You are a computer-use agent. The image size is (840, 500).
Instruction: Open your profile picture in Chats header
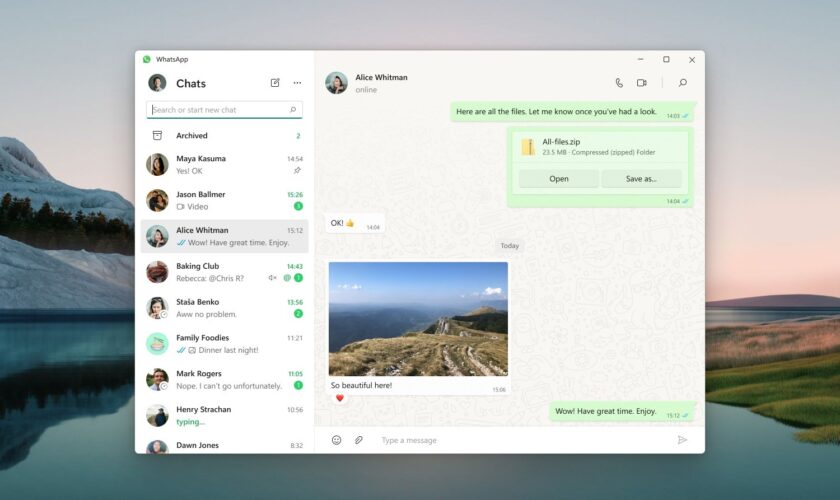(x=157, y=83)
